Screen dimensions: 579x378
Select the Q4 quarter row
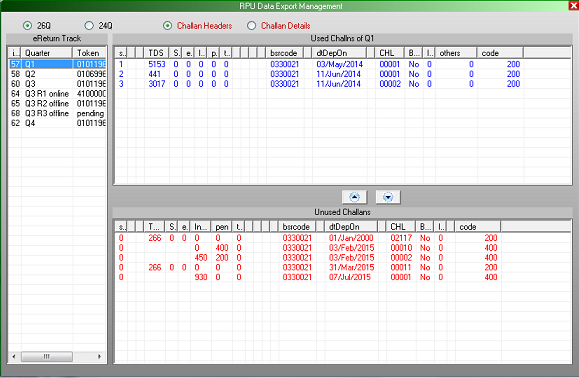tap(58, 123)
